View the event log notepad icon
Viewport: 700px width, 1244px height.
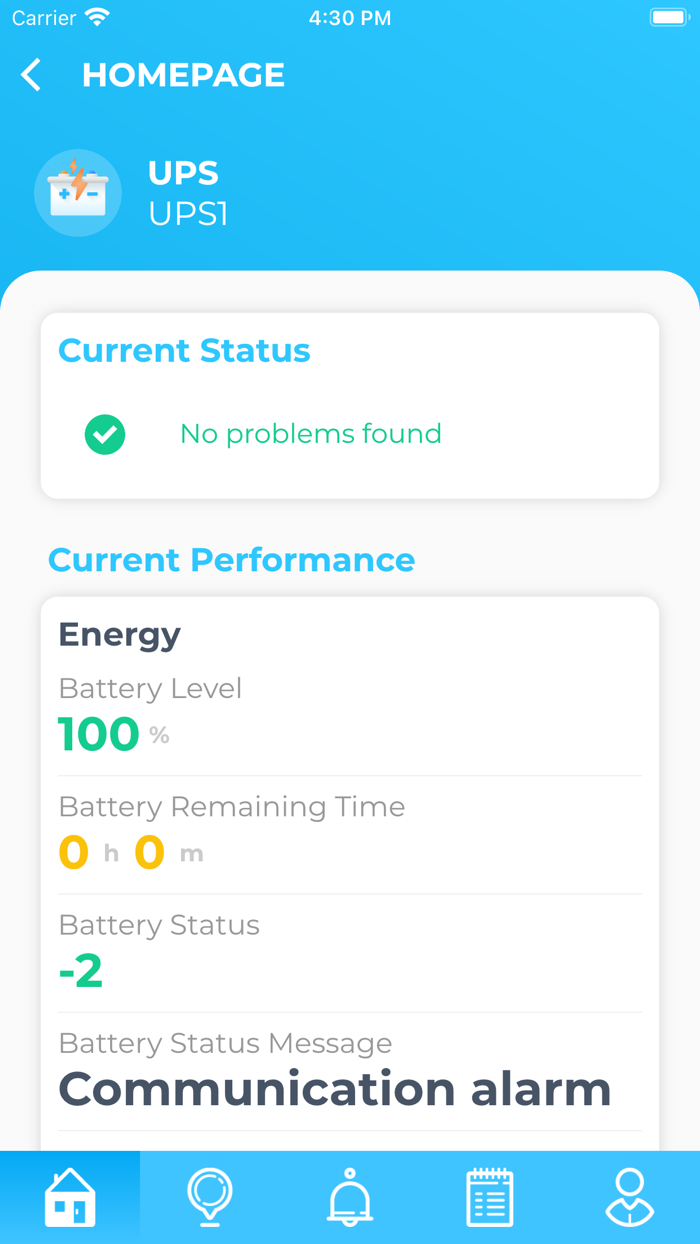coord(489,1196)
